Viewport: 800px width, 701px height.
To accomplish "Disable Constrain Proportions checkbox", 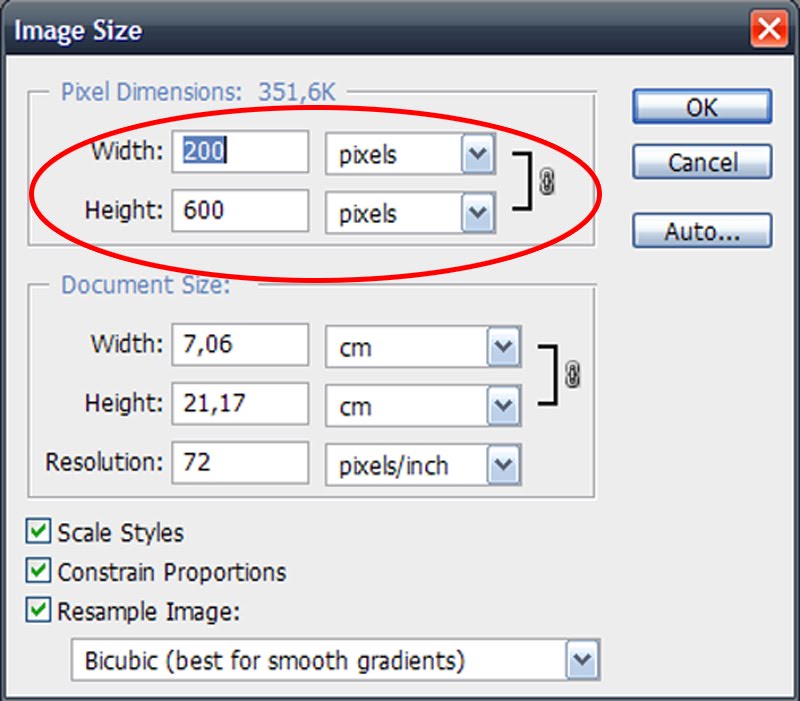I will pyautogui.click(x=38, y=571).
